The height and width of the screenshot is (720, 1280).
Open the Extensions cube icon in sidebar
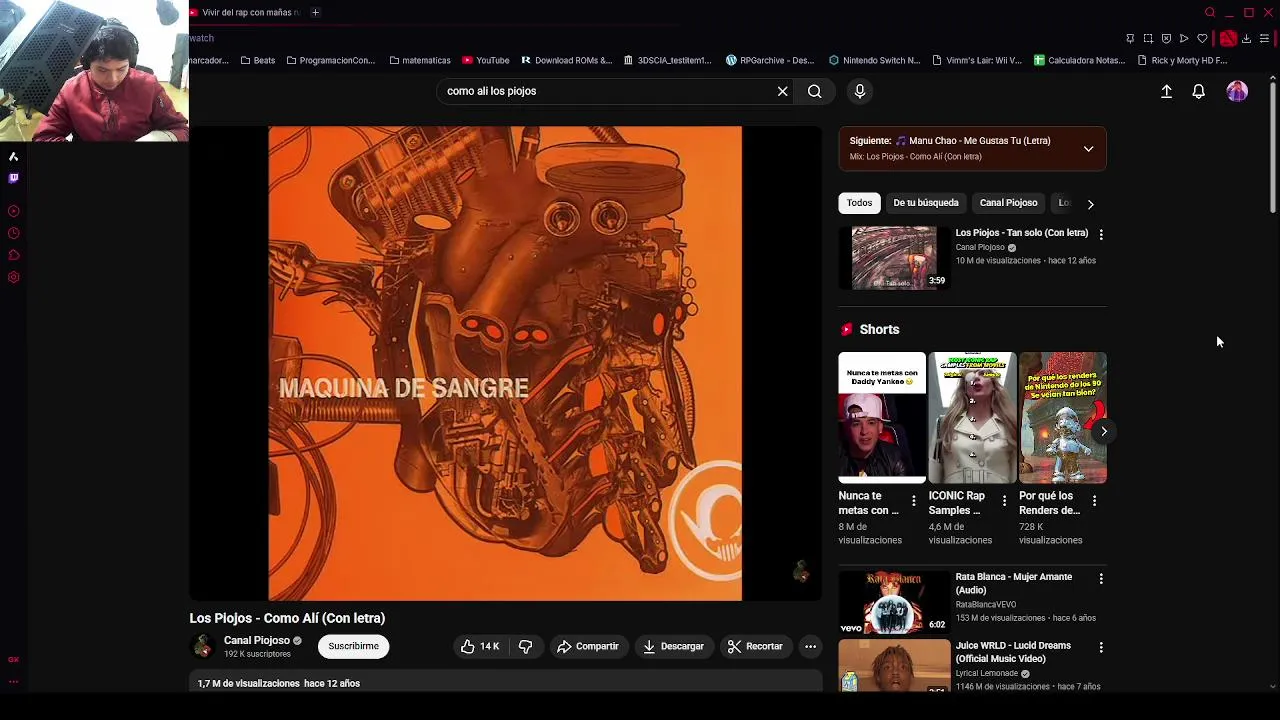pos(13,255)
